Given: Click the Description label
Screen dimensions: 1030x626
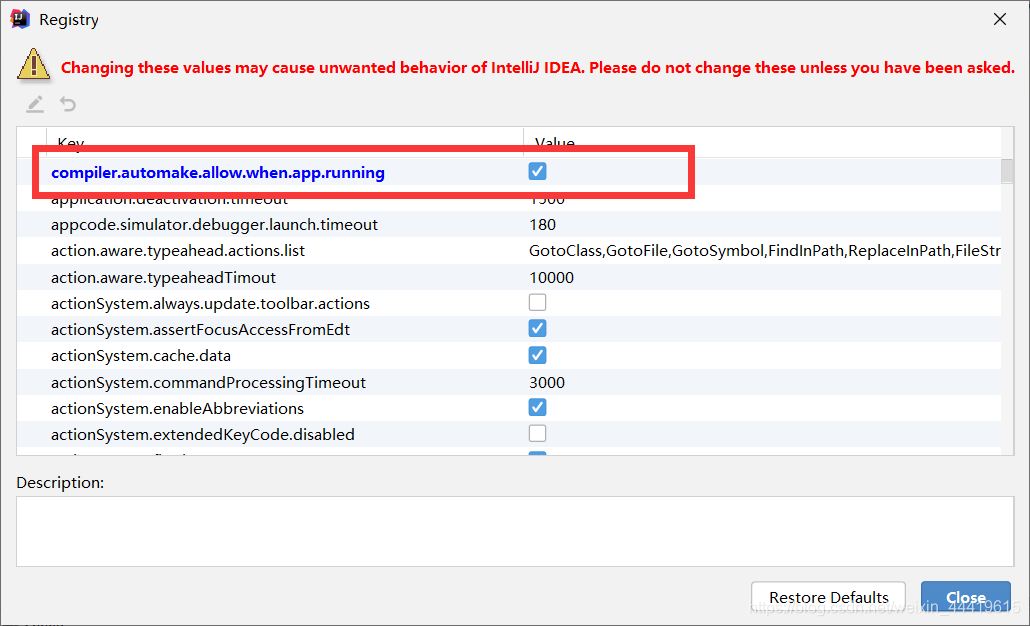Looking at the screenshot, I should click(x=60, y=482).
